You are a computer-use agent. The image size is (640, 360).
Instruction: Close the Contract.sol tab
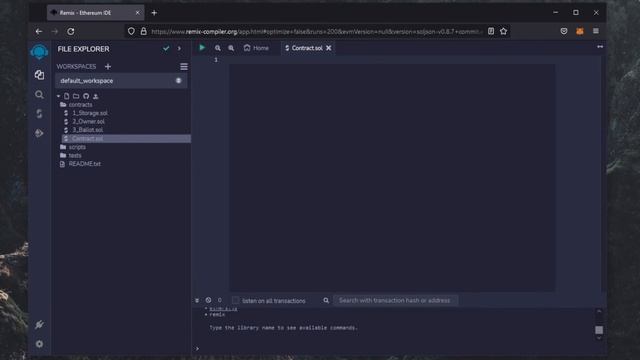tap(329, 48)
